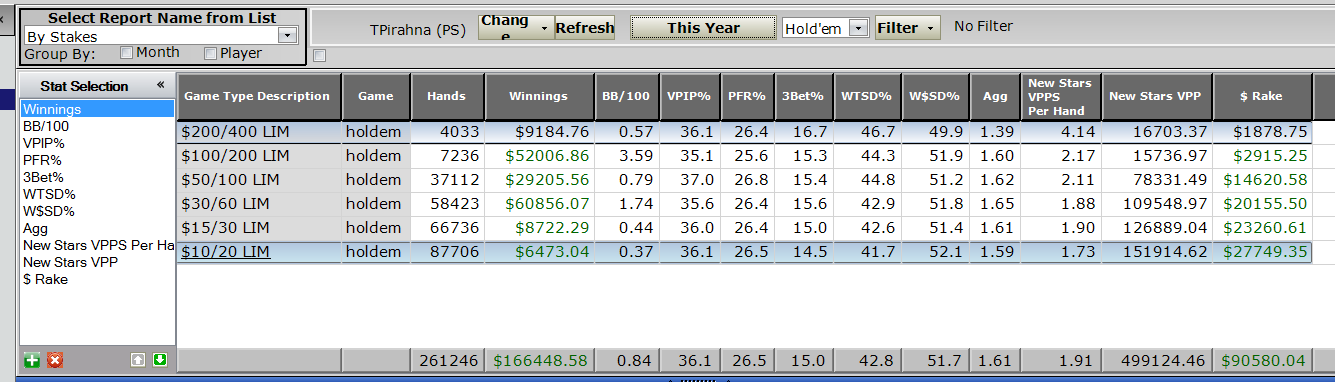Sort by Agg column header
The height and width of the screenshot is (382, 1335).
[x=995, y=96]
